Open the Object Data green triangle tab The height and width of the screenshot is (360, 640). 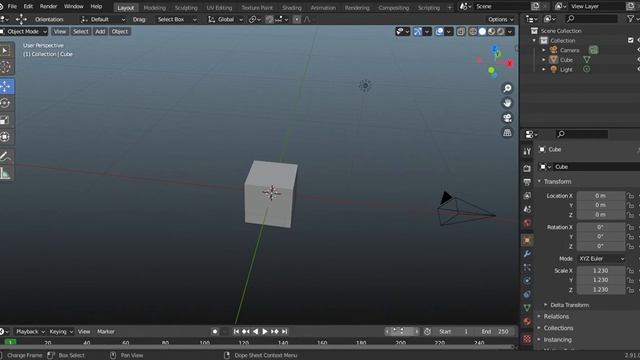tap(527, 307)
